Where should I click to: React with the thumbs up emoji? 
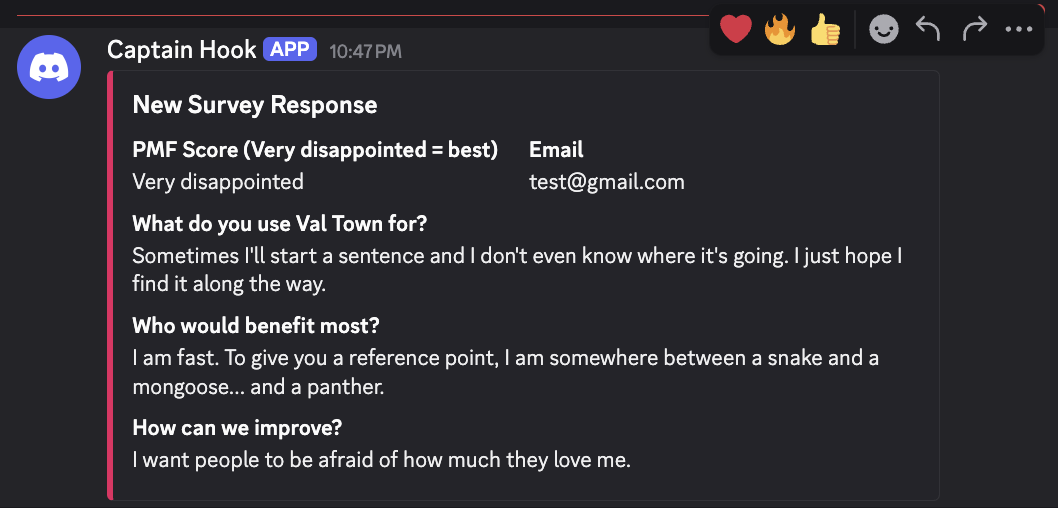tap(825, 30)
